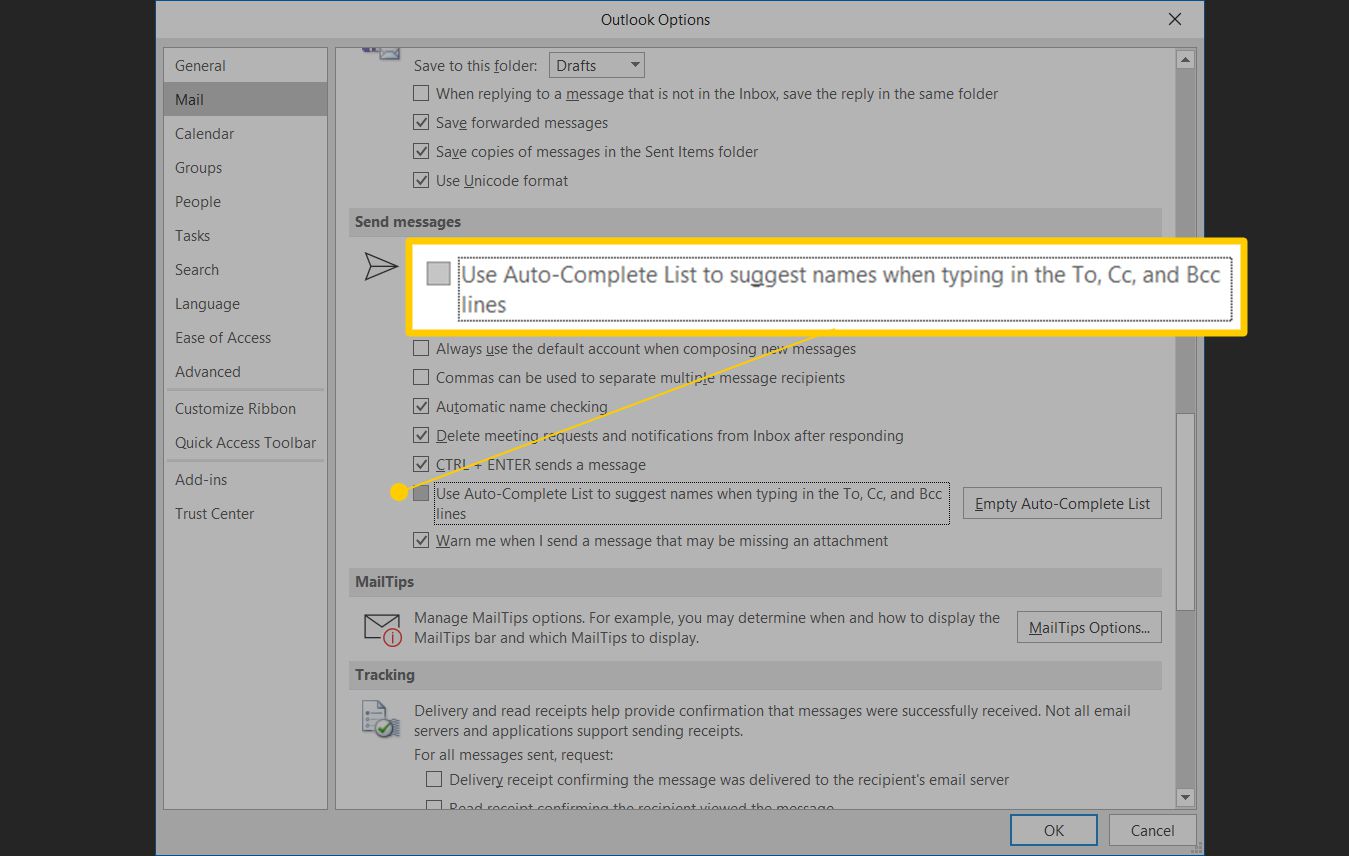Enable commas to separate message recipients
1349x856 pixels.
(x=421, y=378)
